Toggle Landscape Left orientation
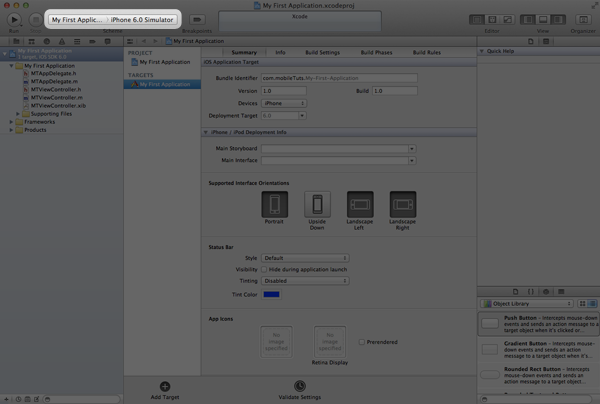This screenshot has width=600, height=404. [360, 204]
